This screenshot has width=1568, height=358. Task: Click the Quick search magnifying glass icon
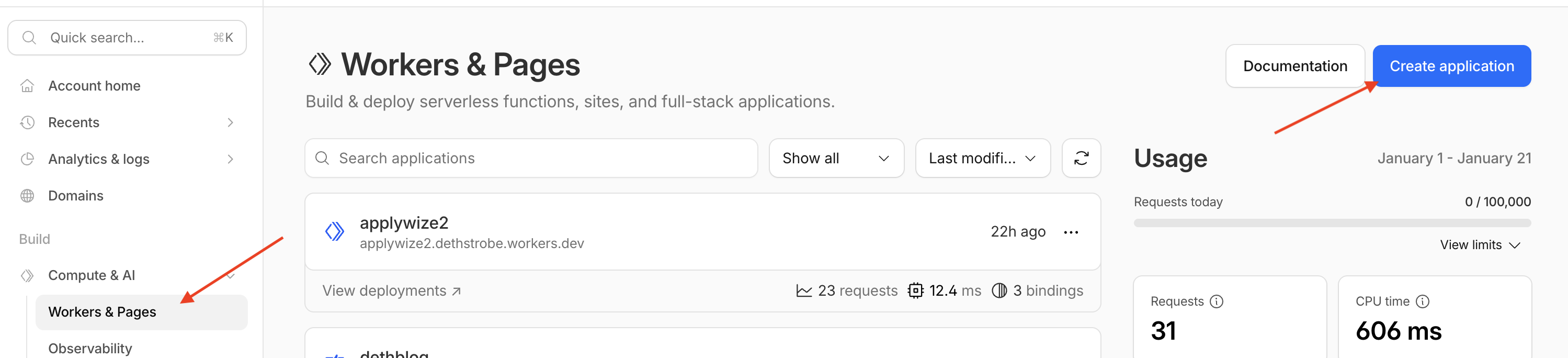pyautogui.click(x=29, y=37)
